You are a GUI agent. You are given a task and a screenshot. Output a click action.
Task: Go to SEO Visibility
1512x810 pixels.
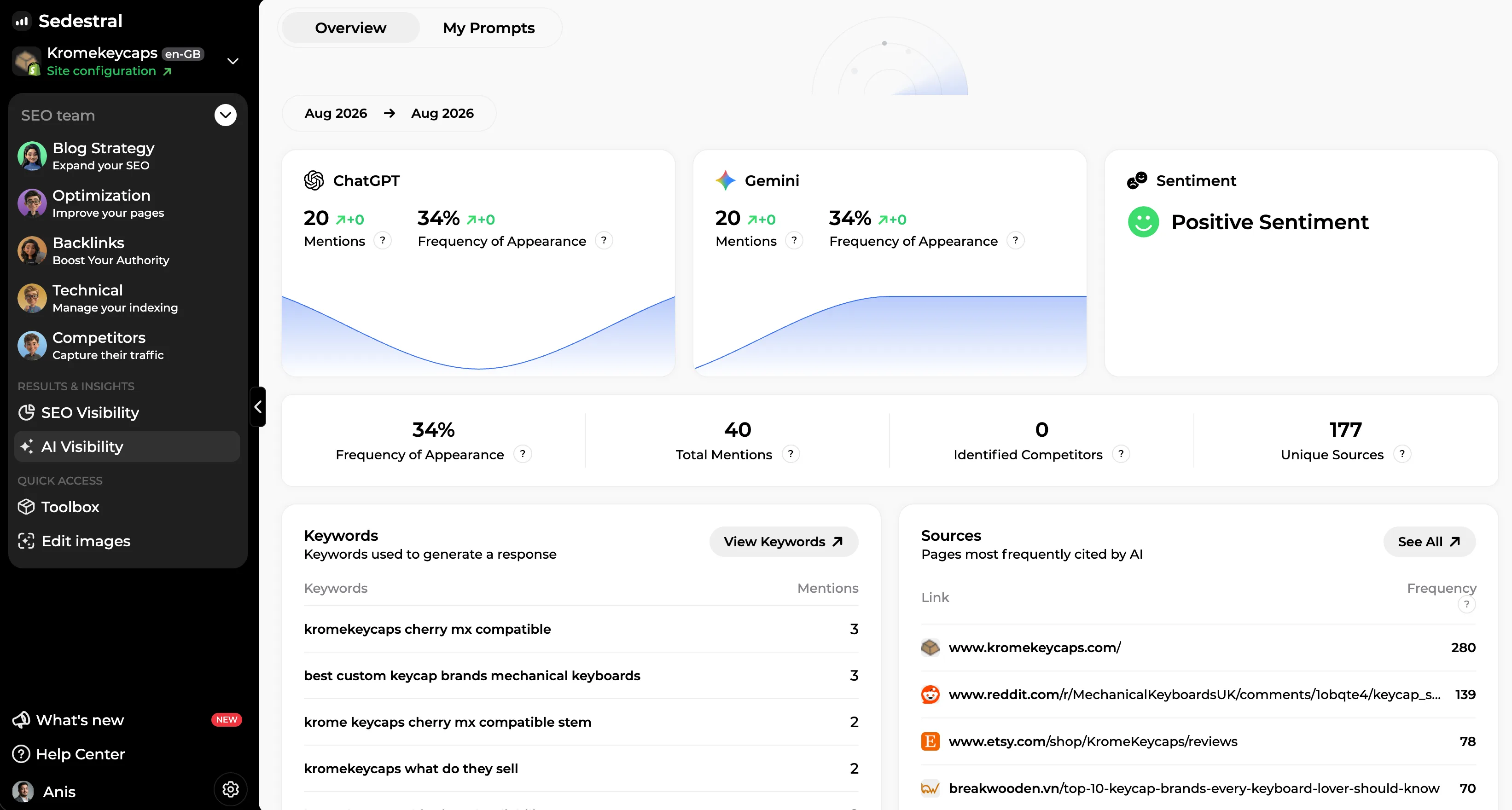coord(128,412)
